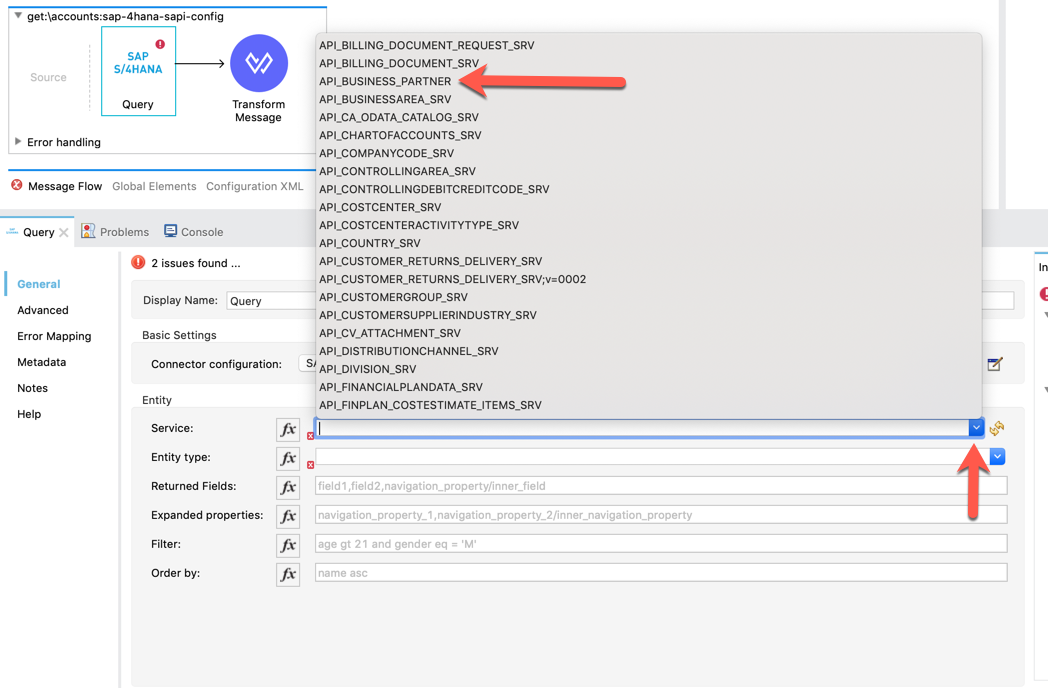Switch to Message Flow tab
The image size is (1048, 688).
(x=65, y=187)
